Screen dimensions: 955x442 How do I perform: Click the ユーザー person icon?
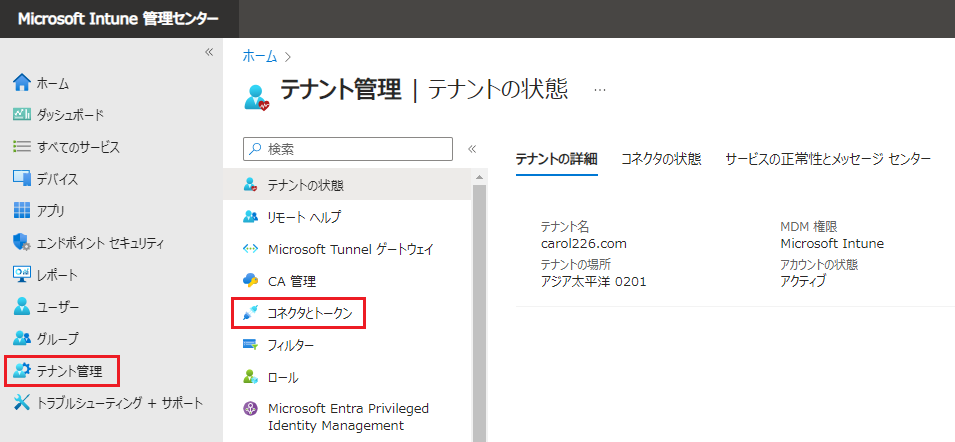[21, 307]
